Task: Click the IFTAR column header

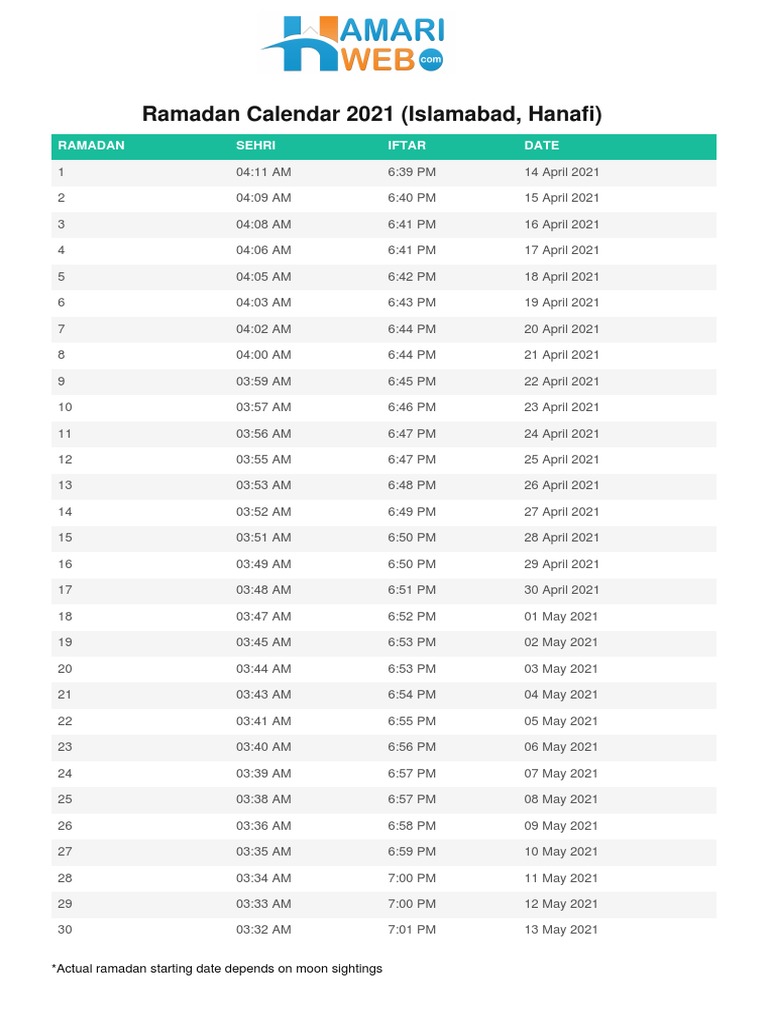Action: tap(407, 146)
